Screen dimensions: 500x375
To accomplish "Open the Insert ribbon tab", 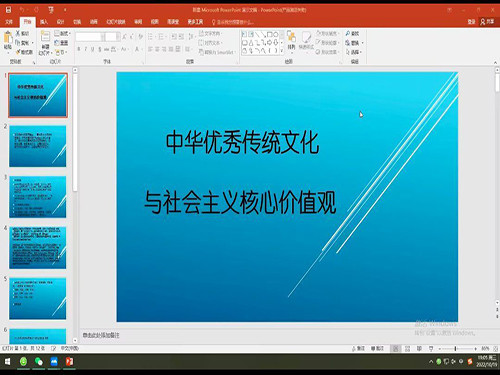I will click(x=44, y=22).
